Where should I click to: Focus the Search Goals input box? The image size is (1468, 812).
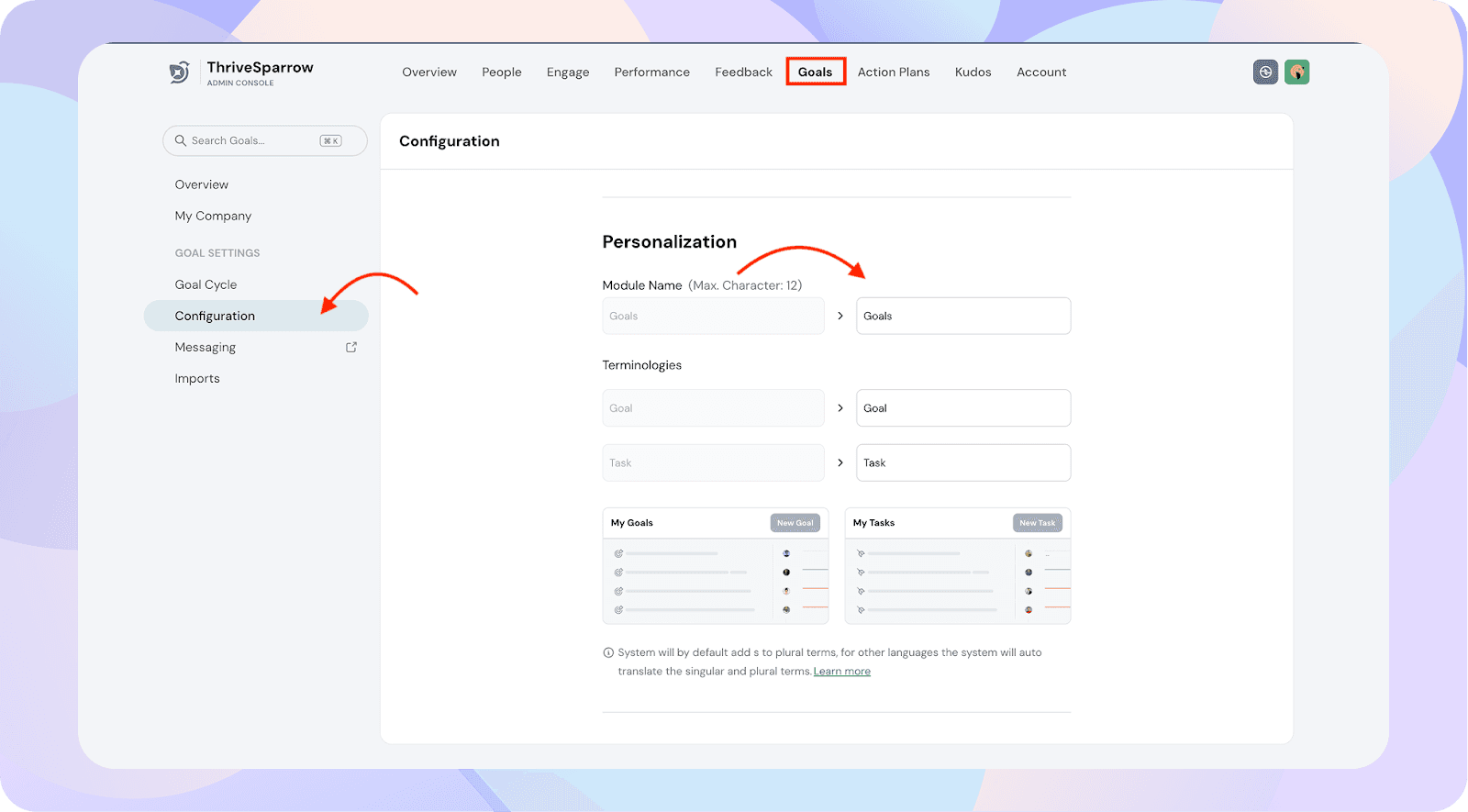tap(252, 140)
